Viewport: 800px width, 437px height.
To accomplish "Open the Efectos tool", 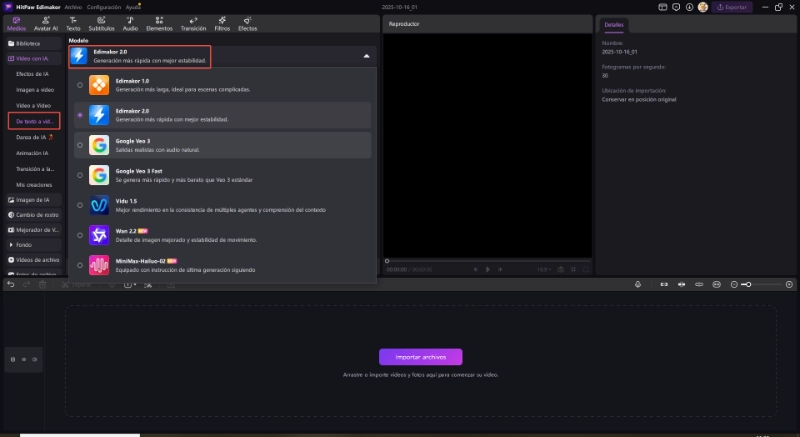I will (x=247, y=24).
